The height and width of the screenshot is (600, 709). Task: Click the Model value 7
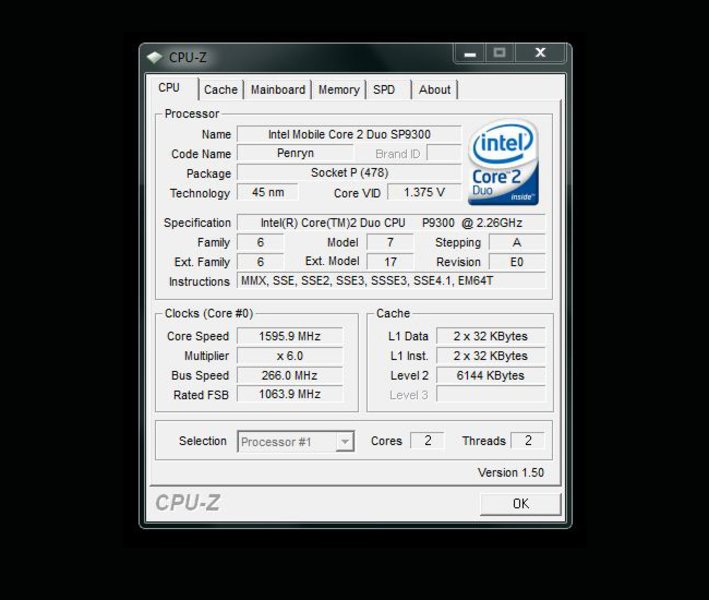pyautogui.click(x=390, y=242)
